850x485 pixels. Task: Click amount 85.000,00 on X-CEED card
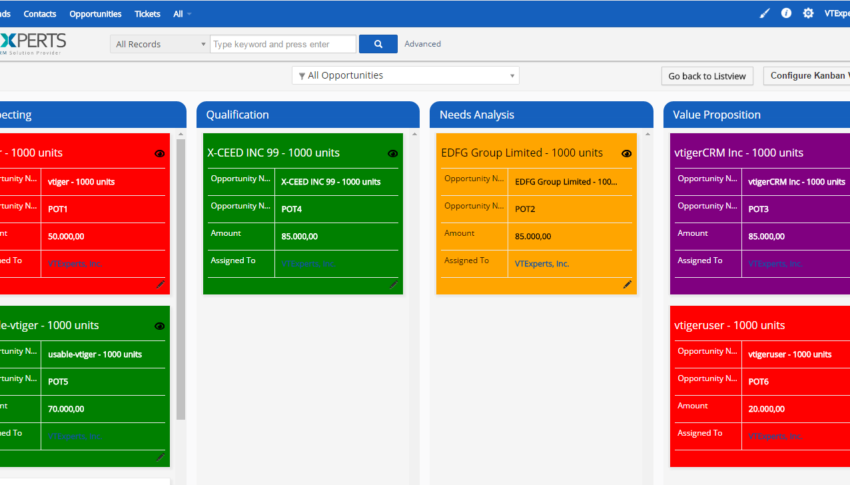pos(299,236)
